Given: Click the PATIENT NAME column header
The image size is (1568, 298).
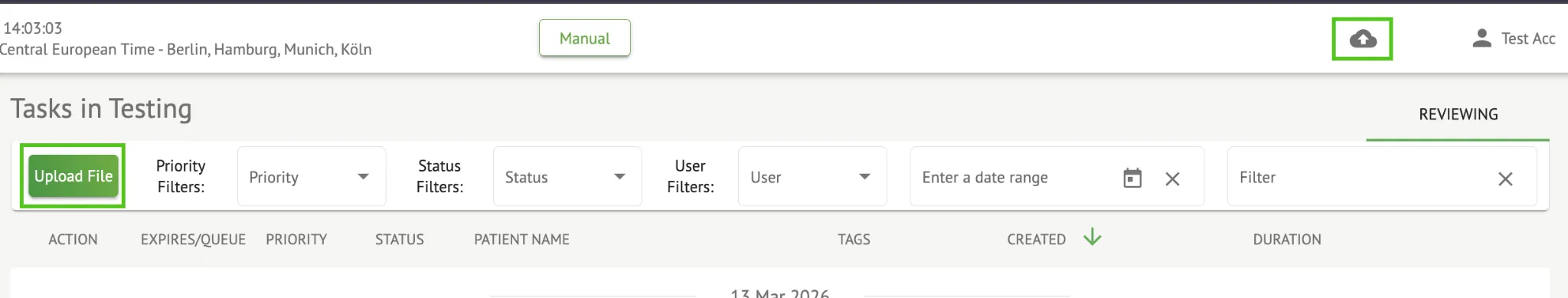Looking at the screenshot, I should pyautogui.click(x=521, y=239).
